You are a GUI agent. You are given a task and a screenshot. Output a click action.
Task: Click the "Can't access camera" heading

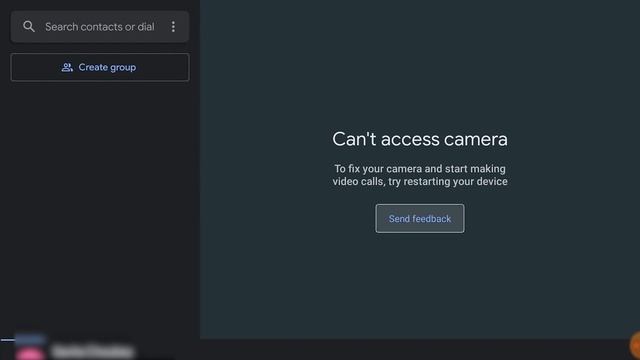[x=420, y=139]
